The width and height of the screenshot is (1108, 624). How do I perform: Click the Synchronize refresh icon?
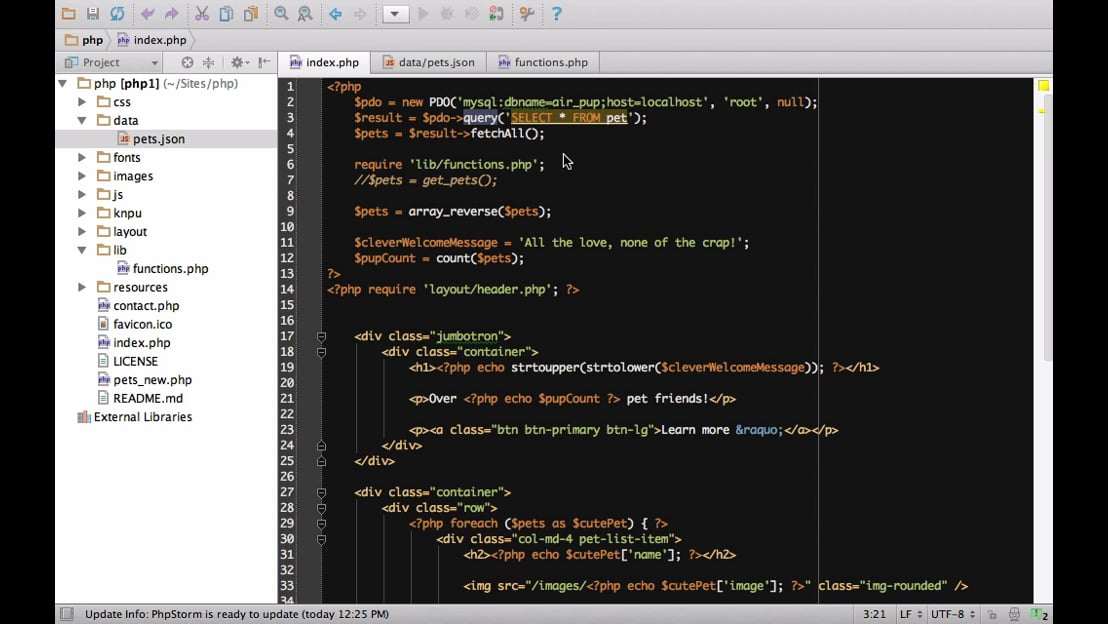point(117,13)
